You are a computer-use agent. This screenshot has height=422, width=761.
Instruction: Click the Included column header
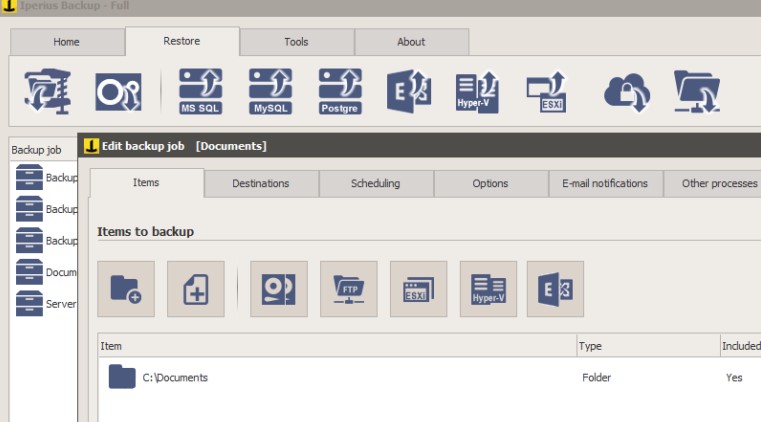pos(741,345)
